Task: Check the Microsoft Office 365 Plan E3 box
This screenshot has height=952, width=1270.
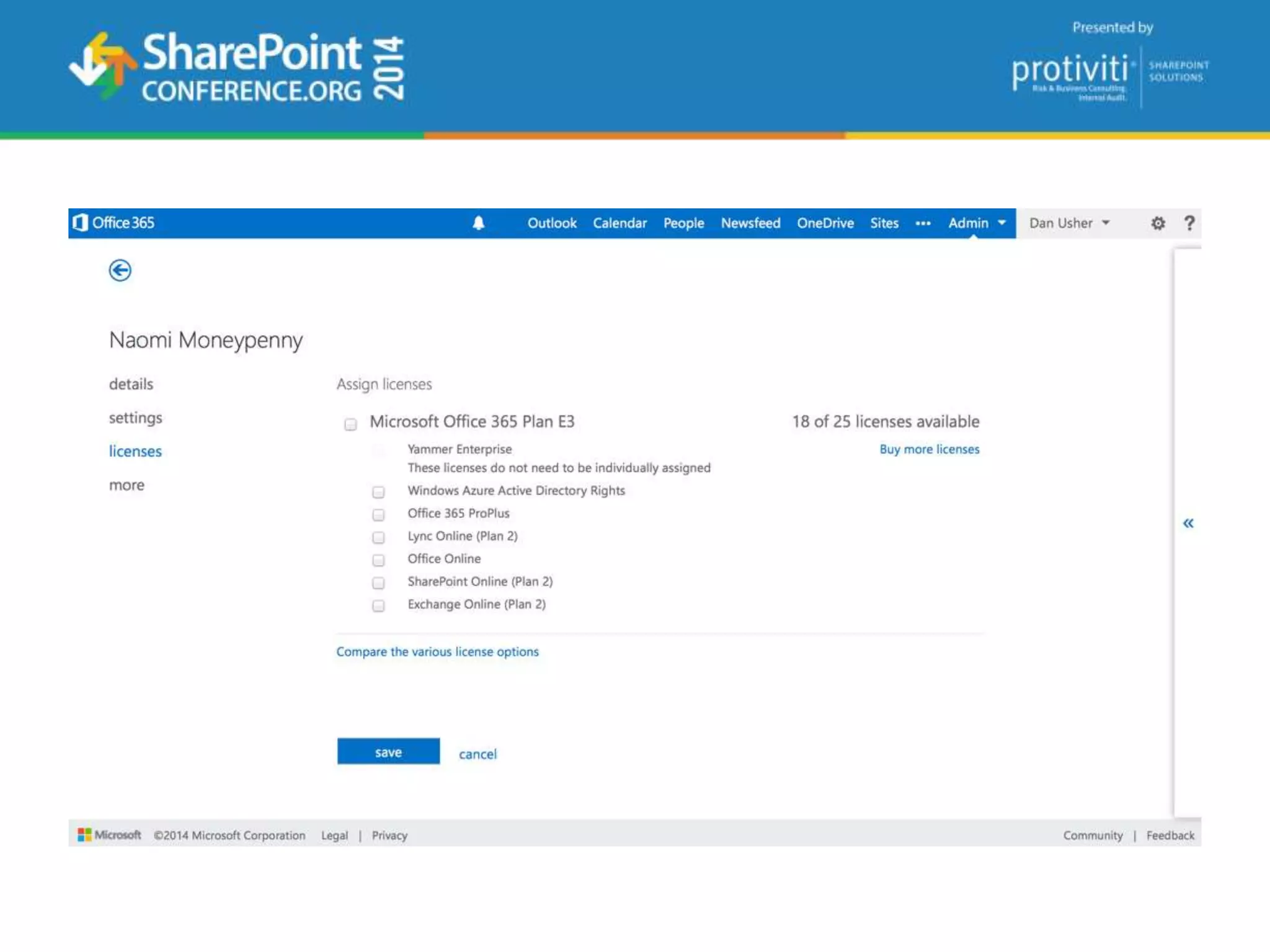Action: (350, 424)
